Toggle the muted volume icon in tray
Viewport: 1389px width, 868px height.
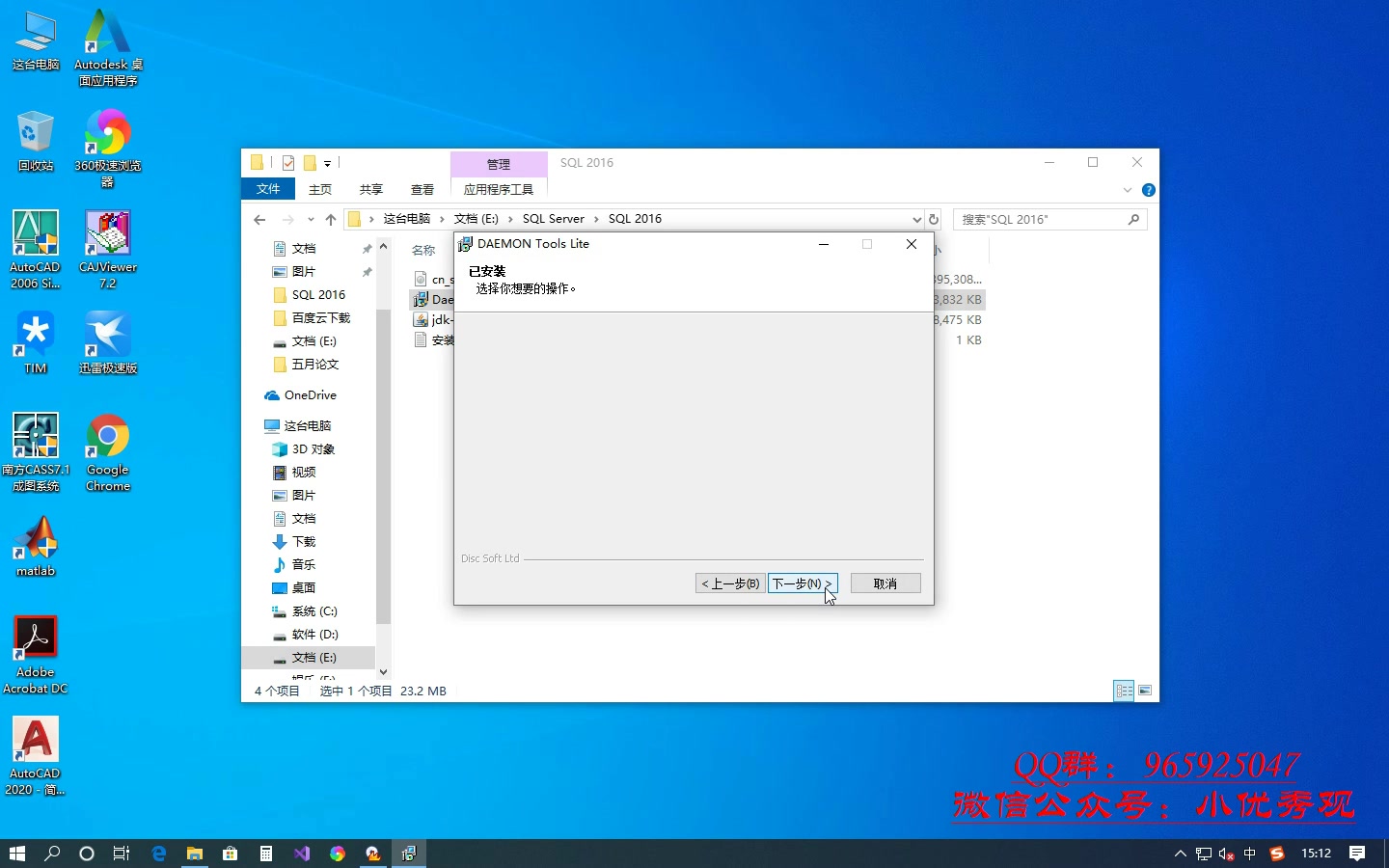1226,854
